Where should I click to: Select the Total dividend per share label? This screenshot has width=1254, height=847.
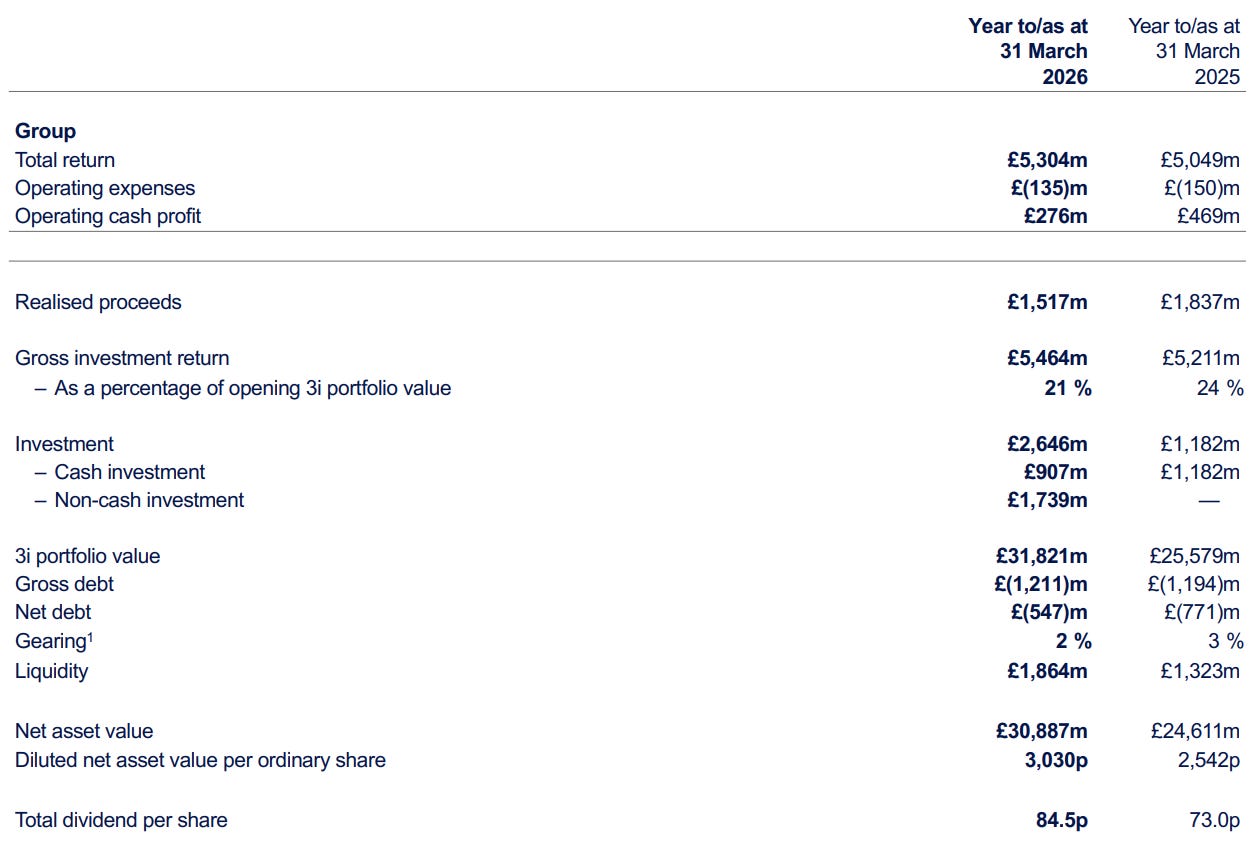121,820
